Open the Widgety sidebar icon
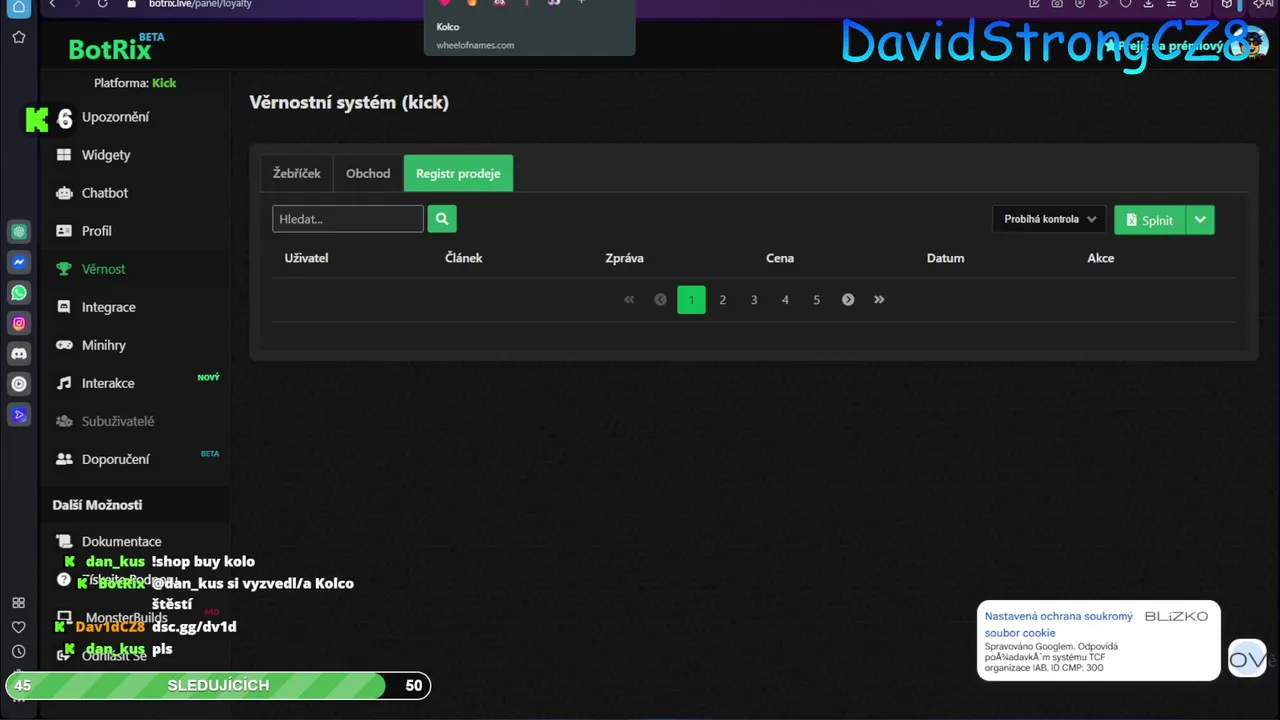Viewport: 1280px width, 720px height. (64, 155)
